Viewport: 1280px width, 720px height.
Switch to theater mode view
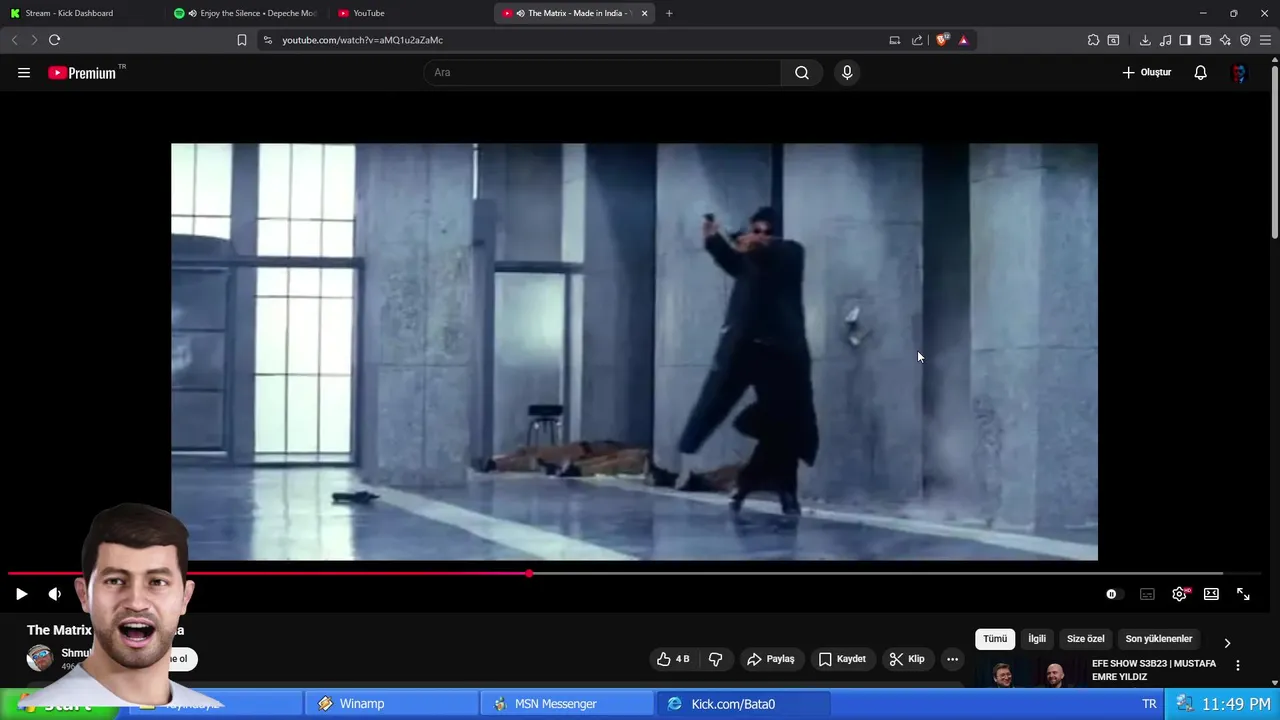1211,594
